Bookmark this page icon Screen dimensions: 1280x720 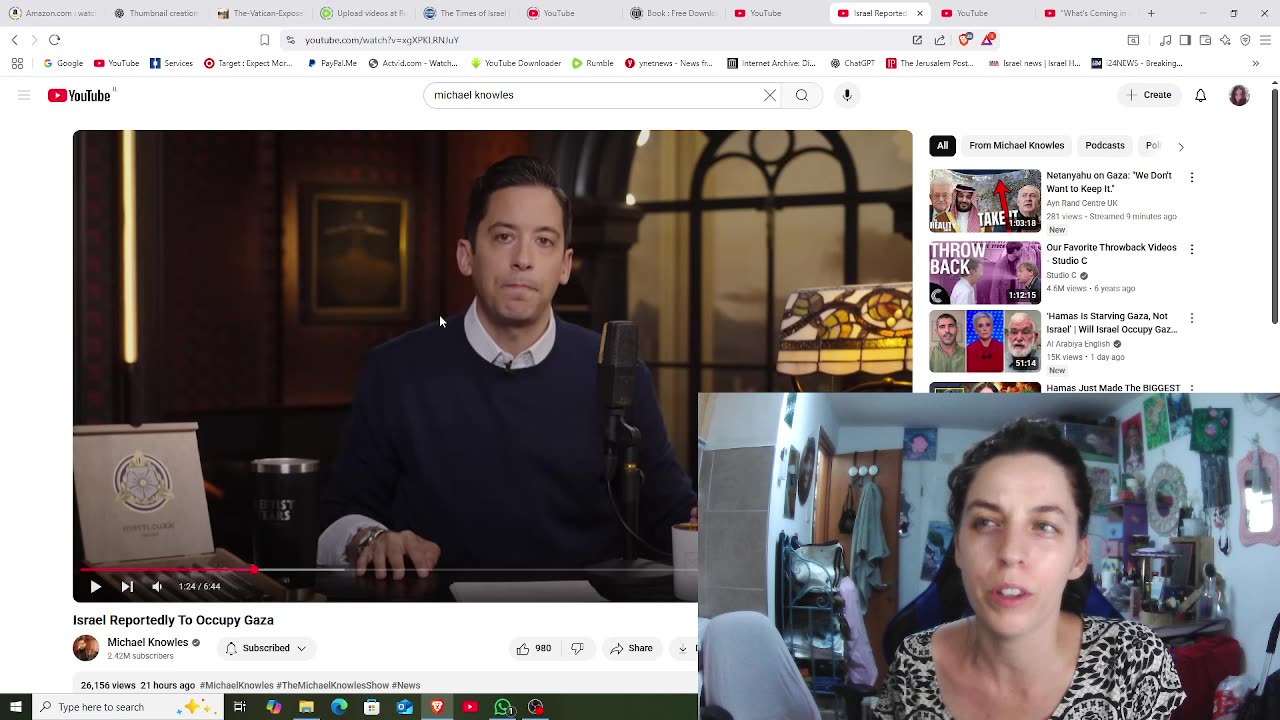(264, 40)
